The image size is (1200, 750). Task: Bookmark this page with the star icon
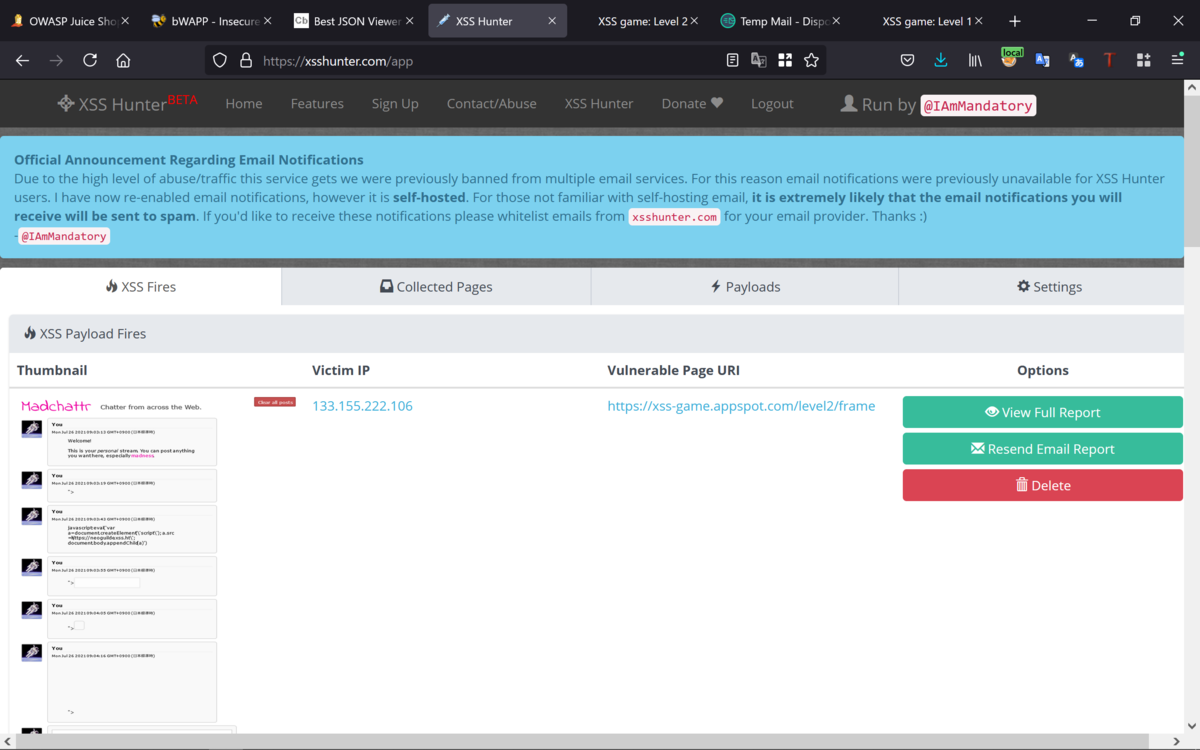click(x=811, y=60)
